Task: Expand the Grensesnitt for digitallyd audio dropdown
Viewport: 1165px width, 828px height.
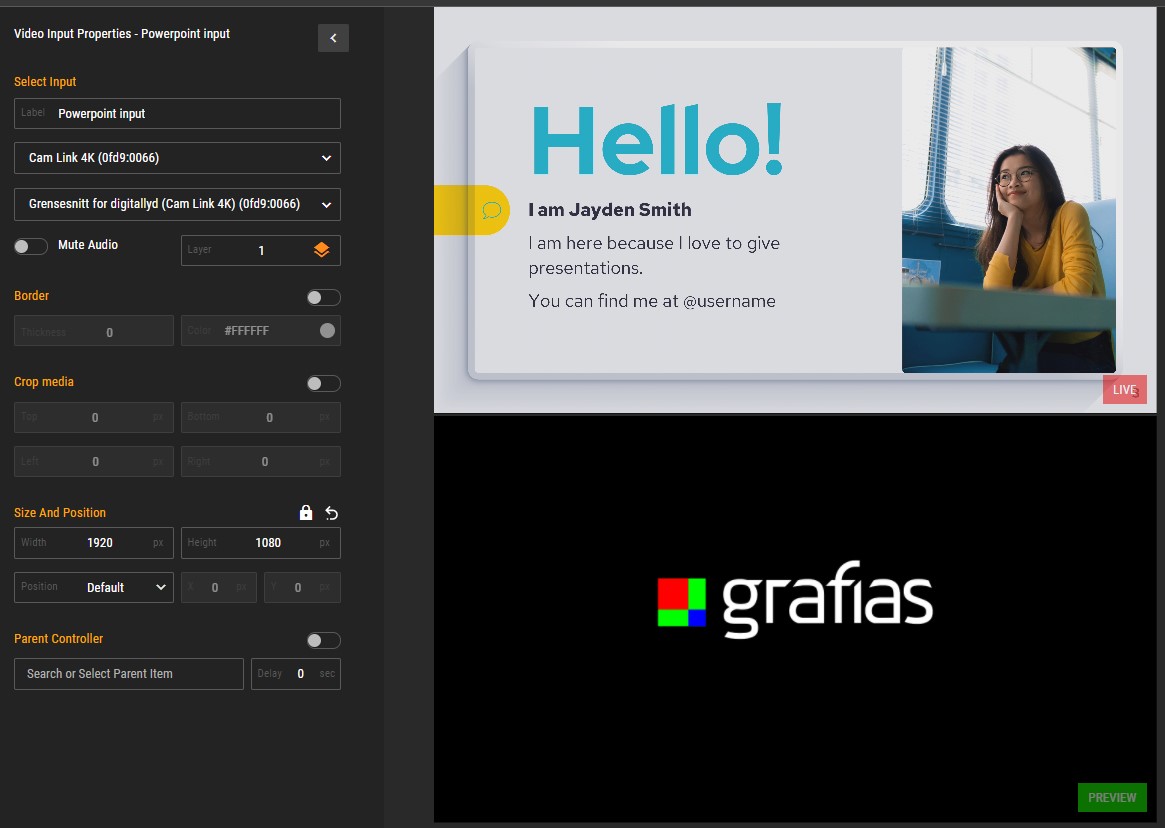Action: (178, 204)
